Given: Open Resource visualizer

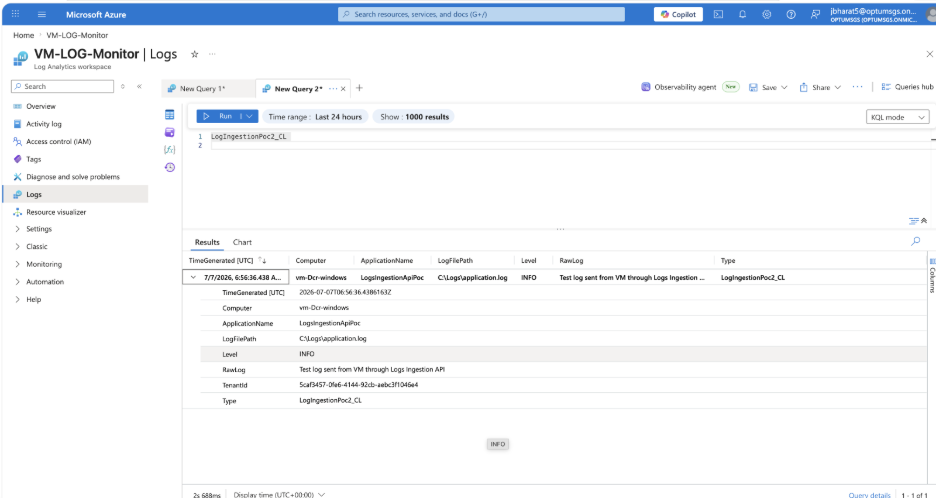Looking at the screenshot, I should [x=56, y=212].
